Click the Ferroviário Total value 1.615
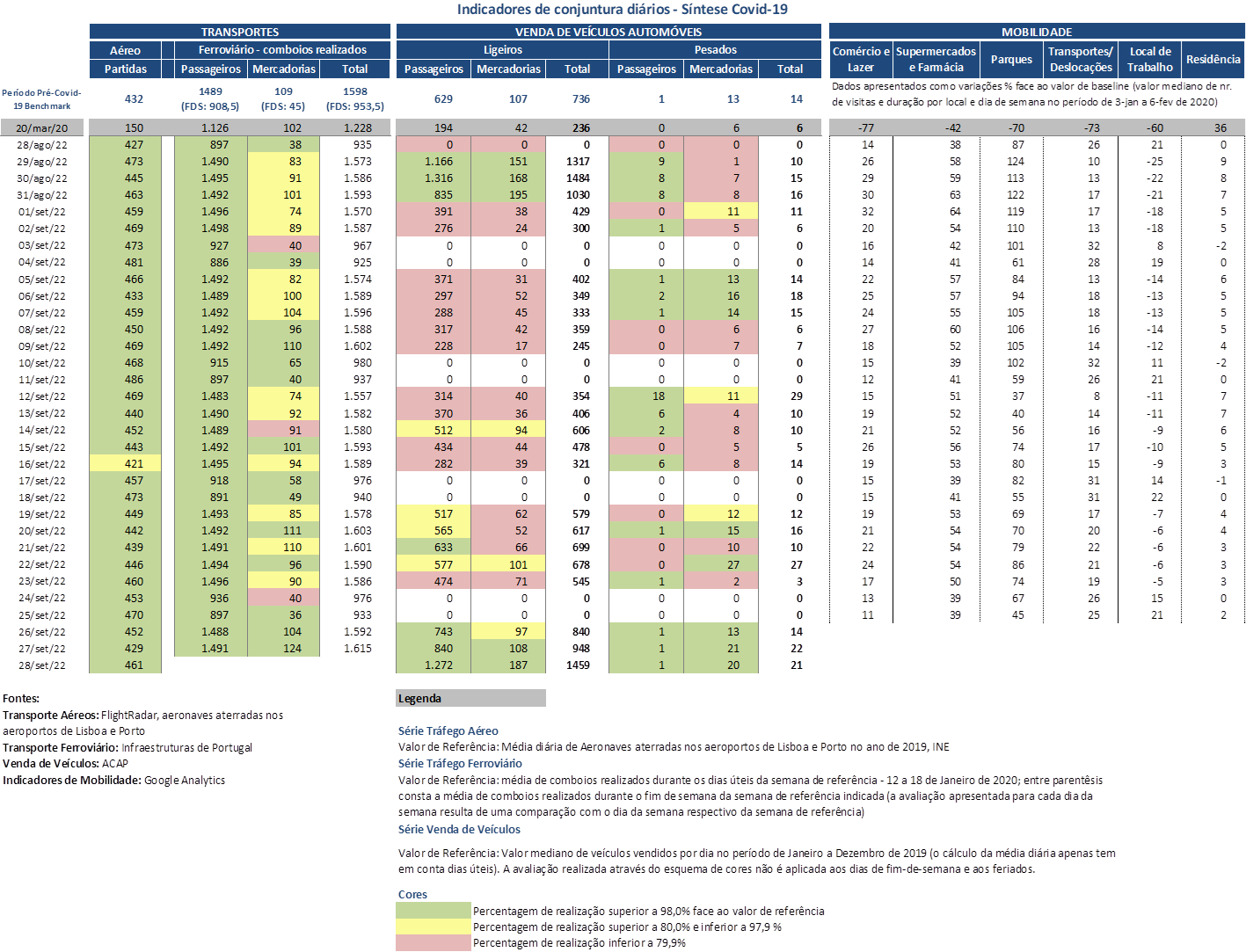The width and height of the screenshot is (1246, 952). click(358, 649)
